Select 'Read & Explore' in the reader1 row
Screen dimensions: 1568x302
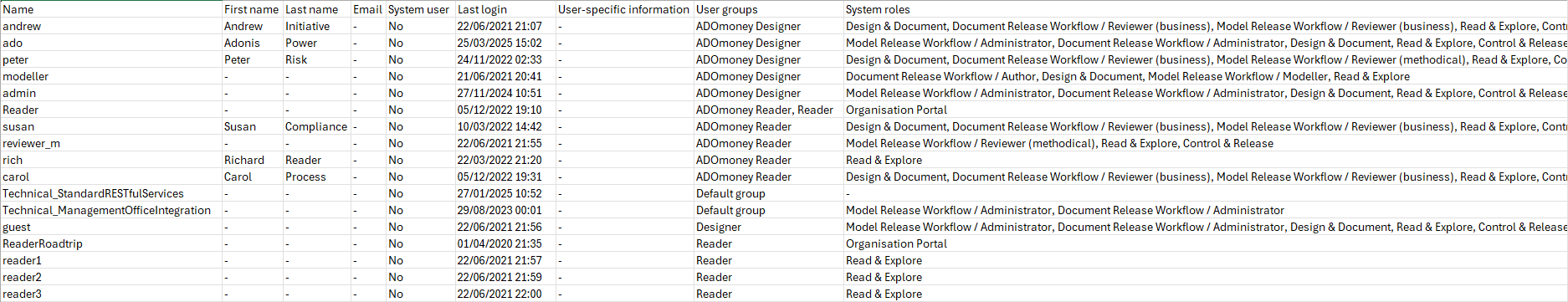click(x=1206, y=260)
